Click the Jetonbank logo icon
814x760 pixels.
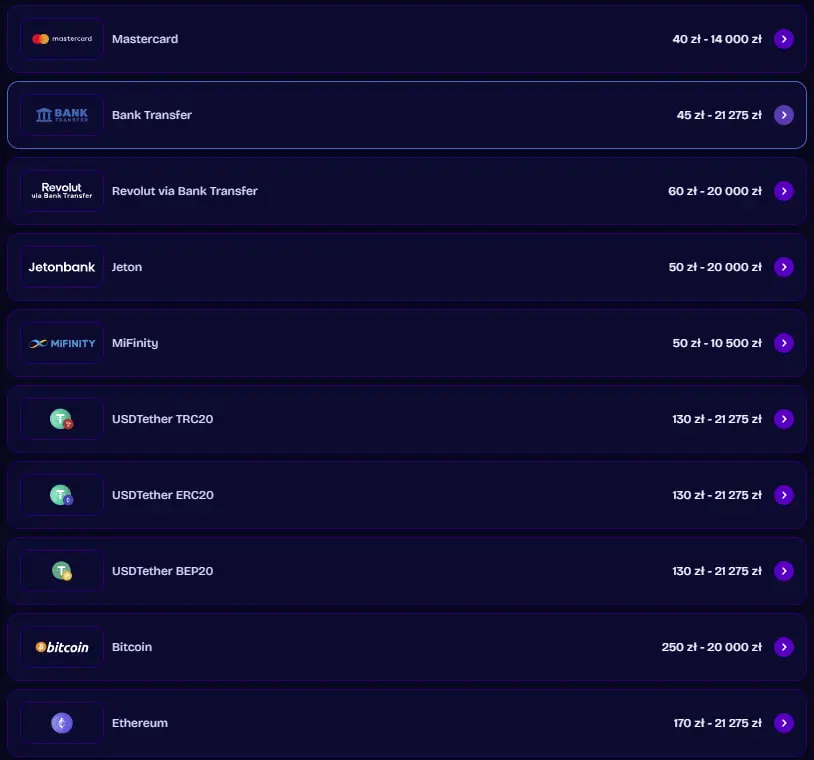pos(62,267)
